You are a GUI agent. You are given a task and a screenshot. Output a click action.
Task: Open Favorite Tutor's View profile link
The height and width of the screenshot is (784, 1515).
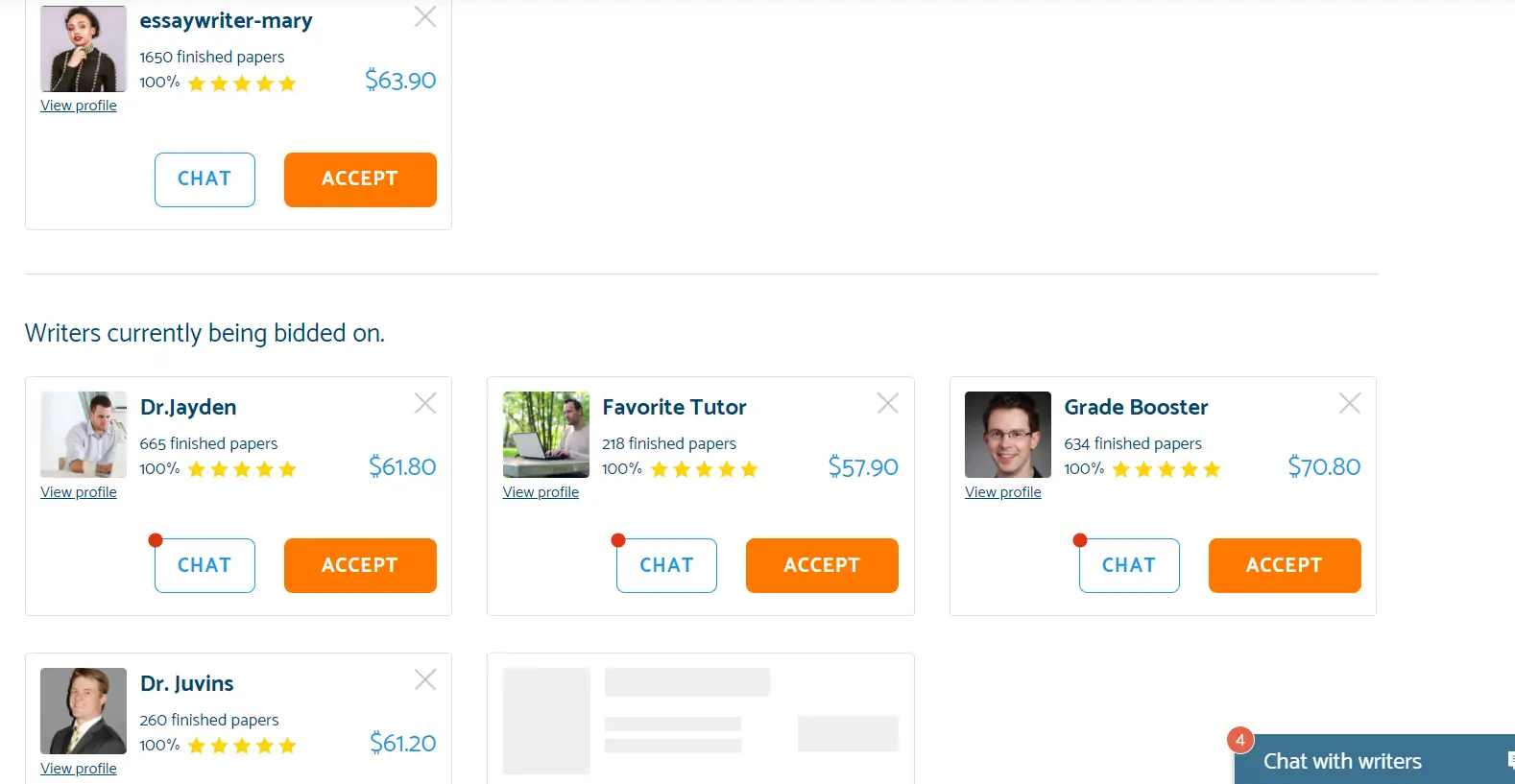pos(541,492)
